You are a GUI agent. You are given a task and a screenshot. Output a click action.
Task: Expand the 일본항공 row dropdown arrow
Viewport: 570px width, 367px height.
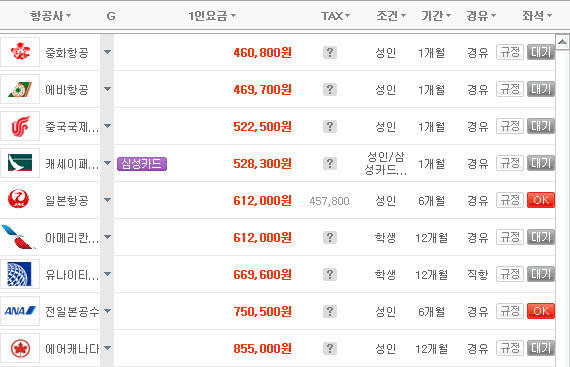coord(107,200)
